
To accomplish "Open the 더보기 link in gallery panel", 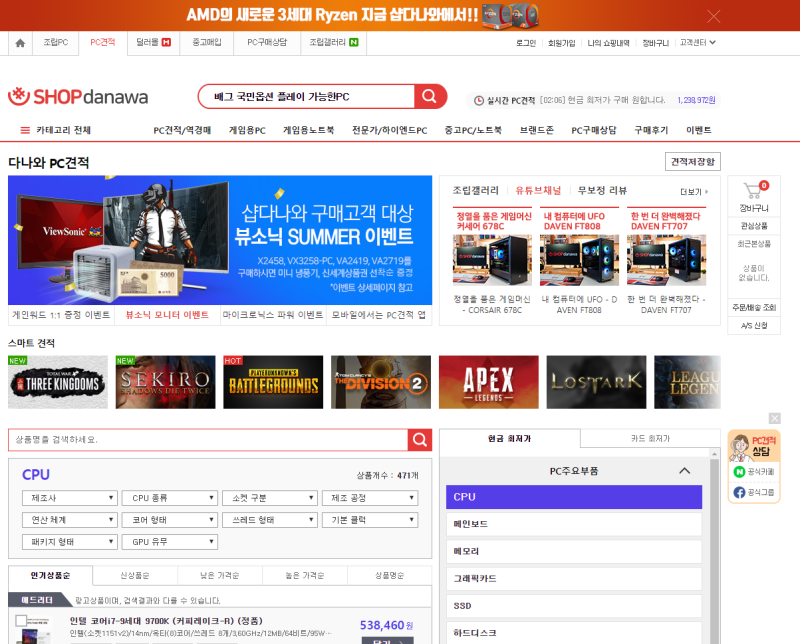I will click(694, 192).
